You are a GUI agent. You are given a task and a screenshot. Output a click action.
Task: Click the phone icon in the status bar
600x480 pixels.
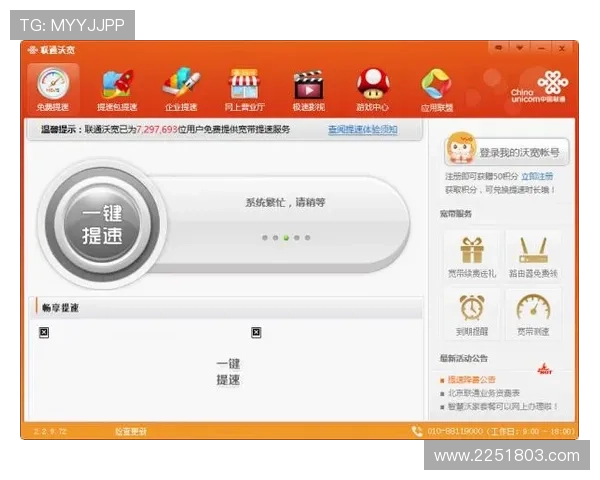(x=417, y=431)
